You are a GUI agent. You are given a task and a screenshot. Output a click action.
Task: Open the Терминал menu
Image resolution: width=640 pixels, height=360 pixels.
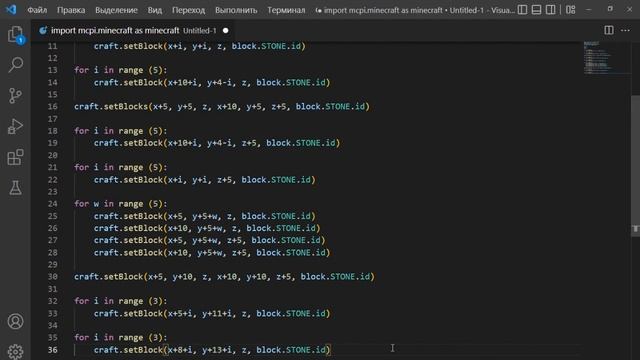[286, 10]
